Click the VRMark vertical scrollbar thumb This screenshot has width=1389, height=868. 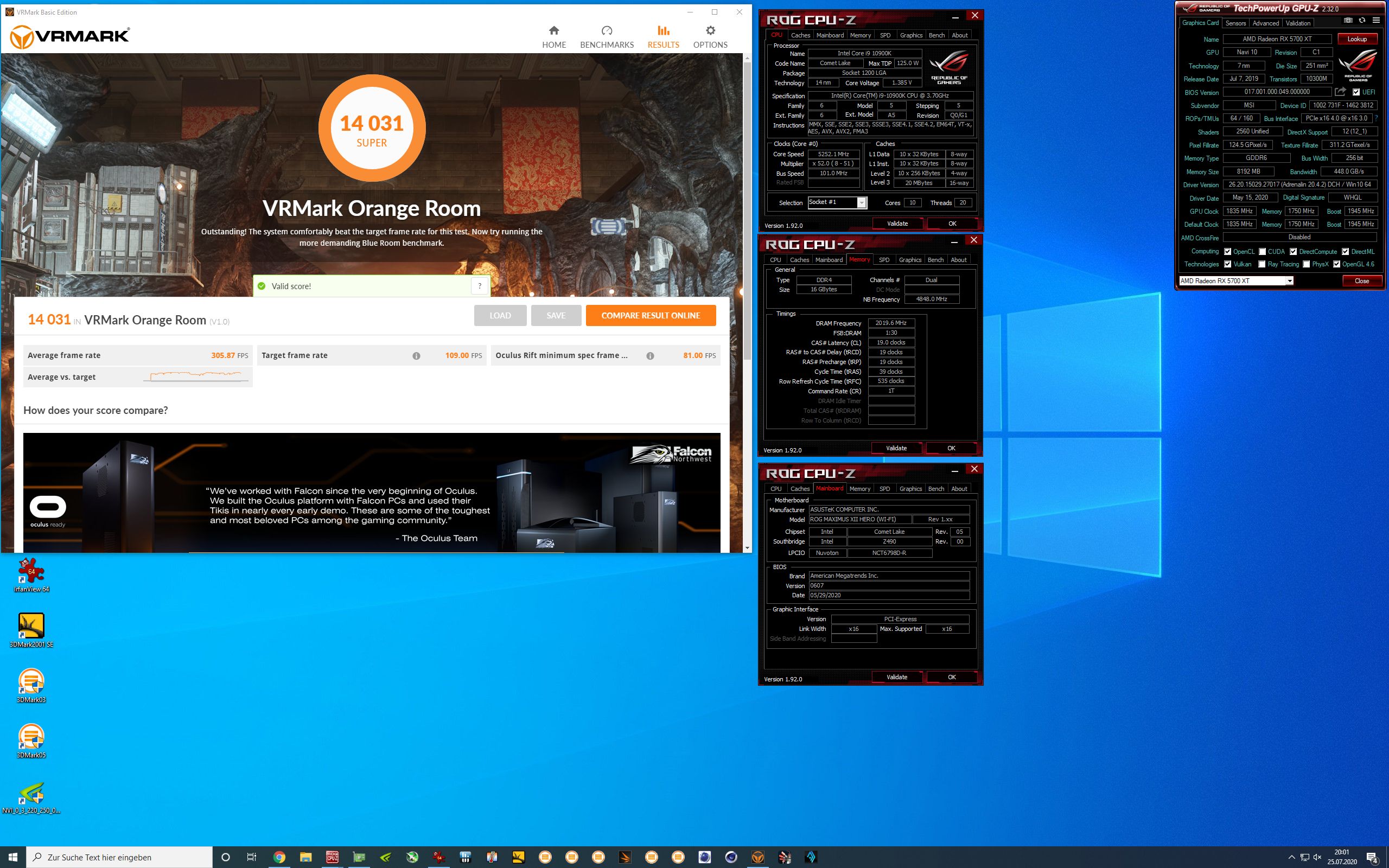[x=747, y=210]
